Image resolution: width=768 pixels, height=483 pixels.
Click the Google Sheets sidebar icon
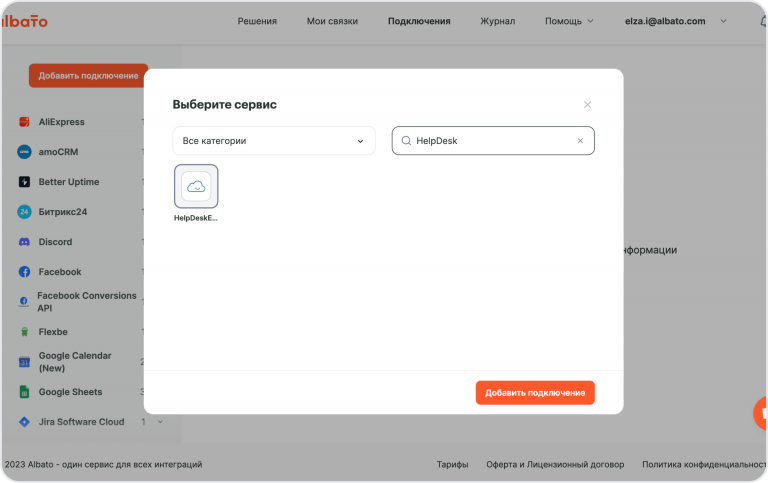[x=24, y=392]
